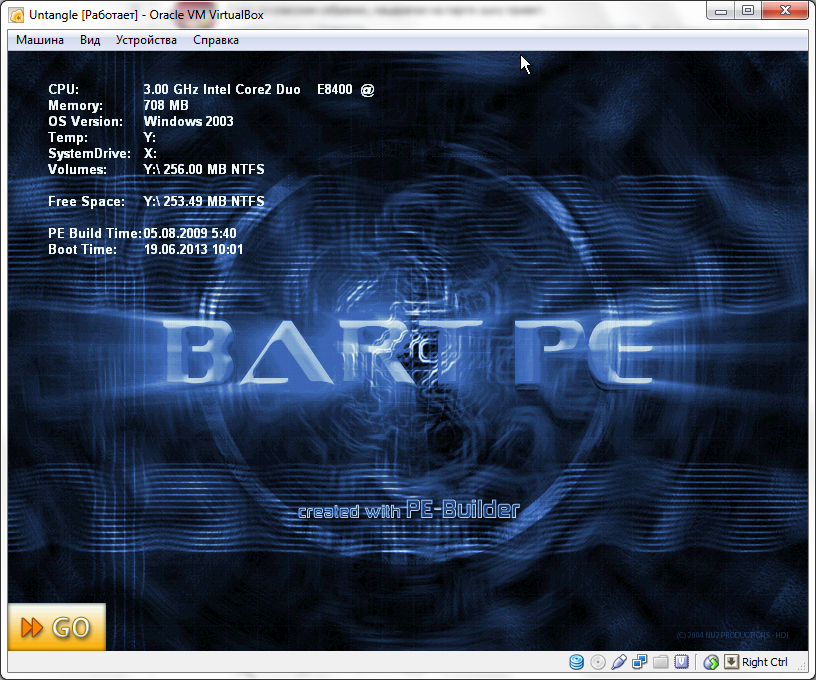Click the mouse integration globe icon
Image resolution: width=816 pixels, height=680 pixels.
(711, 662)
